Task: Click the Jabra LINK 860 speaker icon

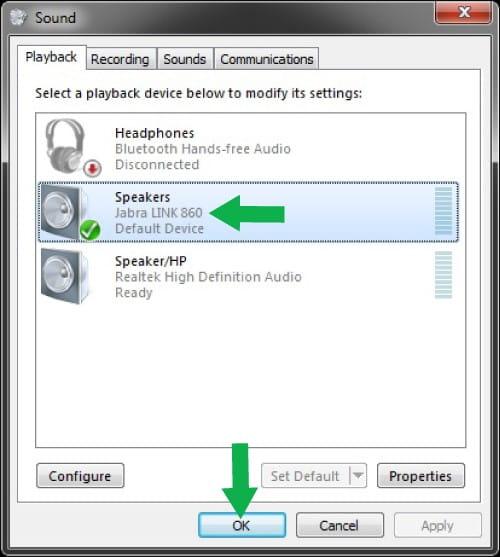Action: pos(64,212)
